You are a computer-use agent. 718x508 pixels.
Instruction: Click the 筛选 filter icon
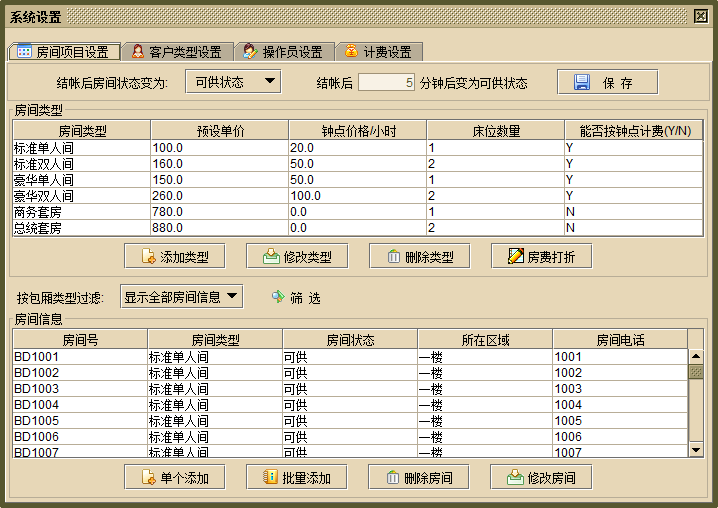pos(278,297)
